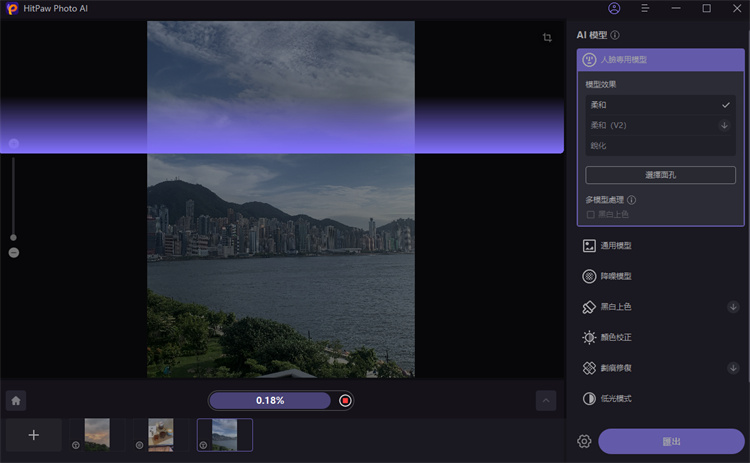Image resolution: width=750 pixels, height=463 pixels.
Task: Click download arrow beside 劃痕修復
Action: [x=733, y=368]
